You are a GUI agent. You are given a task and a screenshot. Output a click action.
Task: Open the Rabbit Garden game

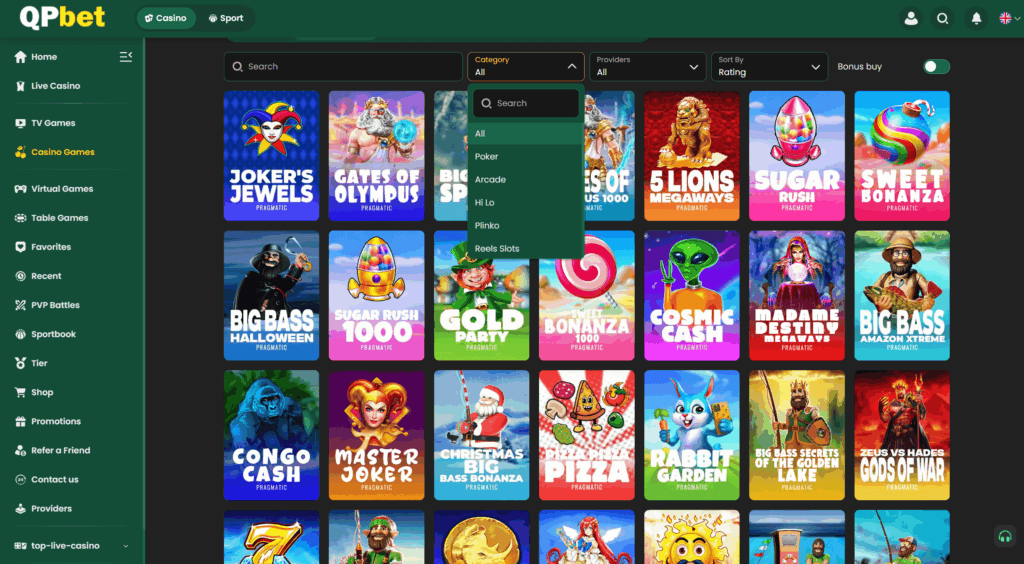click(x=692, y=435)
